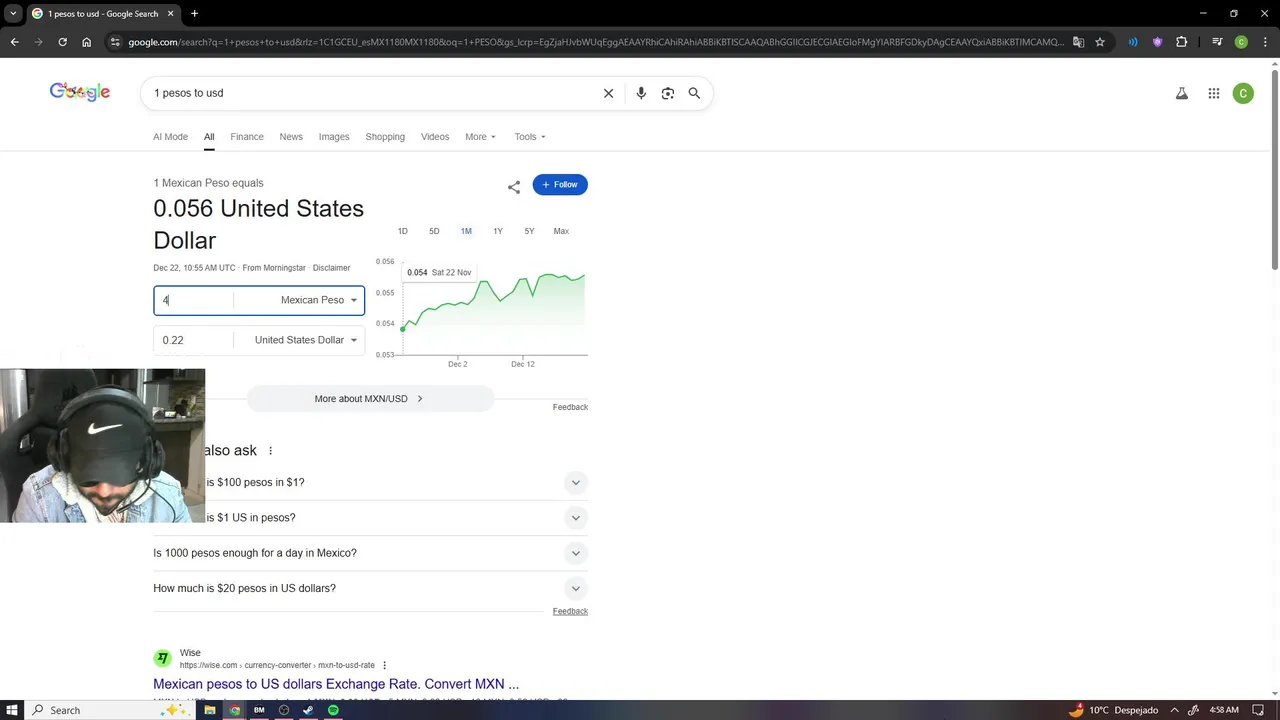Open Chrome three-dot menu
The image size is (1280, 720).
1265,42
